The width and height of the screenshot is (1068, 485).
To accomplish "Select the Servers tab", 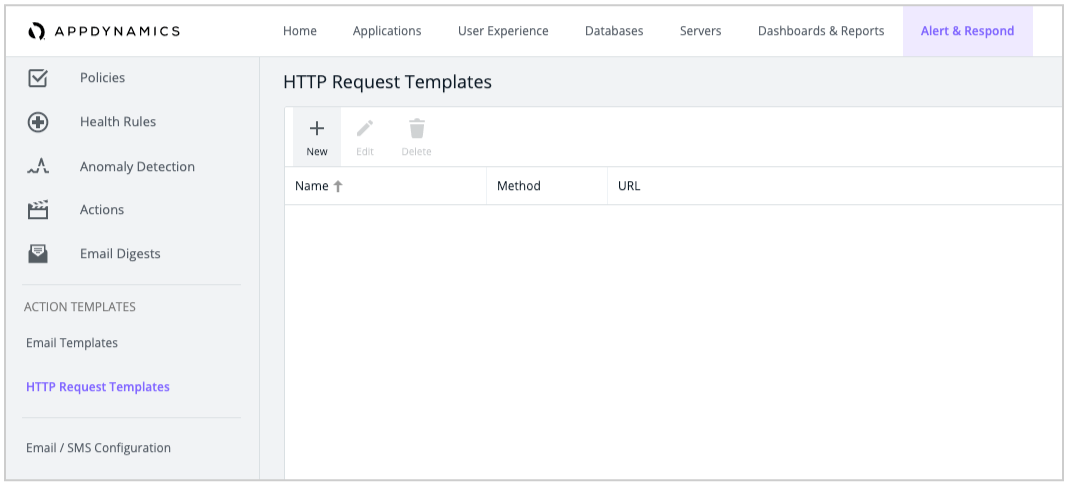I will (700, 31).
